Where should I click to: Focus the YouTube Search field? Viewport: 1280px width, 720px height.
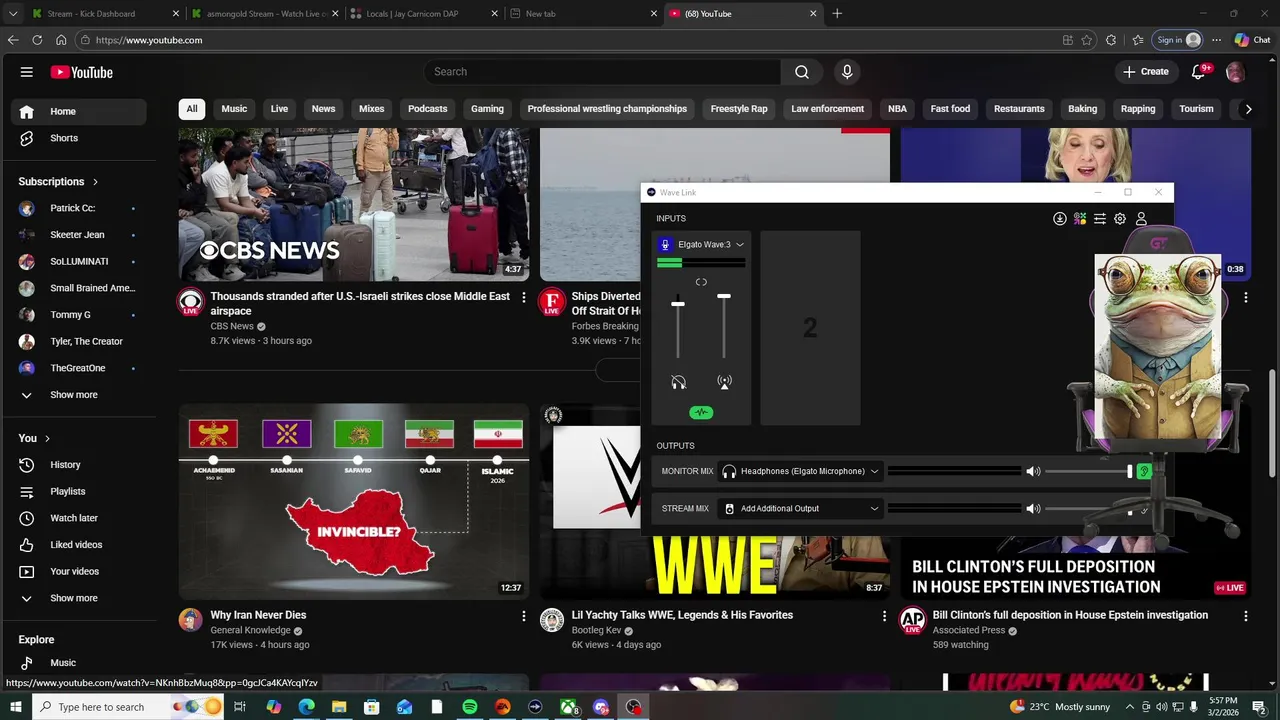pyautogui.click(x=603, y=72)
